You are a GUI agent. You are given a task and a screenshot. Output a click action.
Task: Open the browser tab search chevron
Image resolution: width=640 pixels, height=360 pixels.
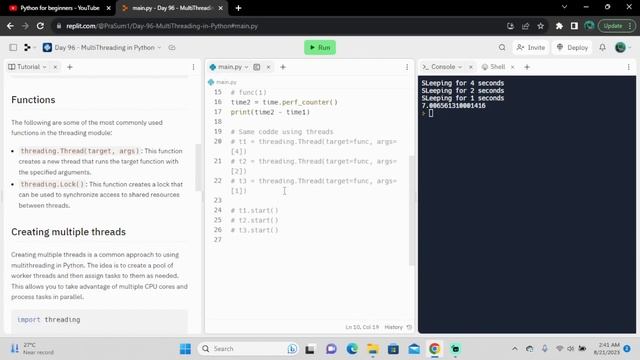point(564,7)
